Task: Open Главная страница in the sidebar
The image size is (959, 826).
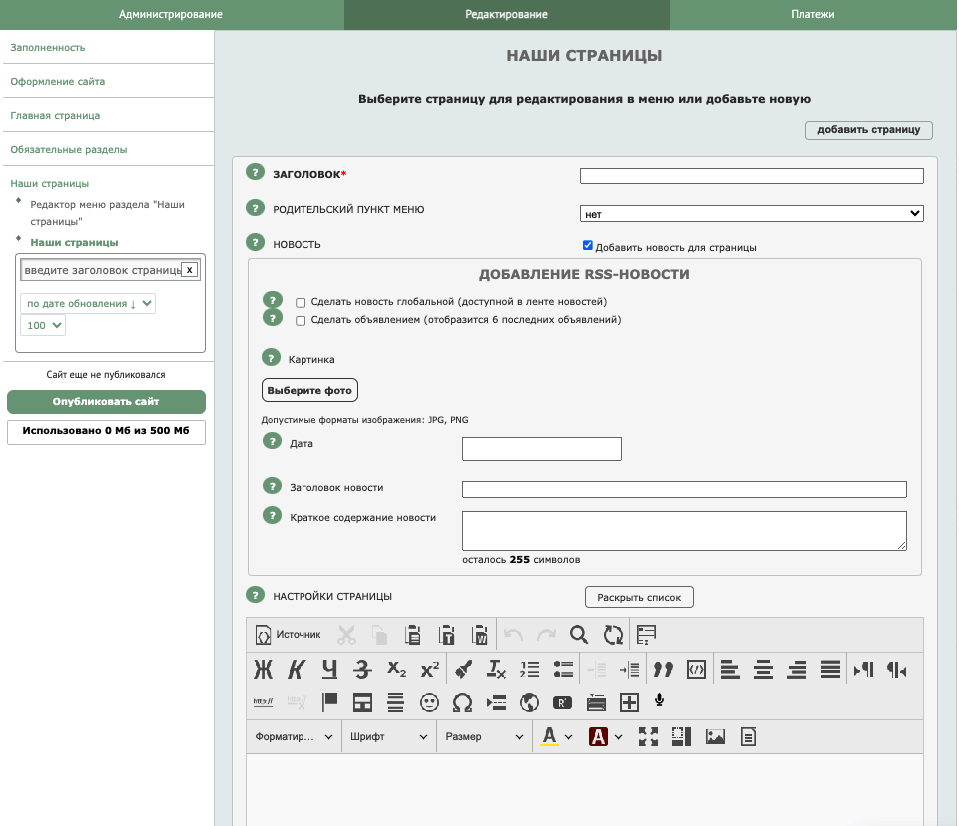Action: [x=55, y=116]
